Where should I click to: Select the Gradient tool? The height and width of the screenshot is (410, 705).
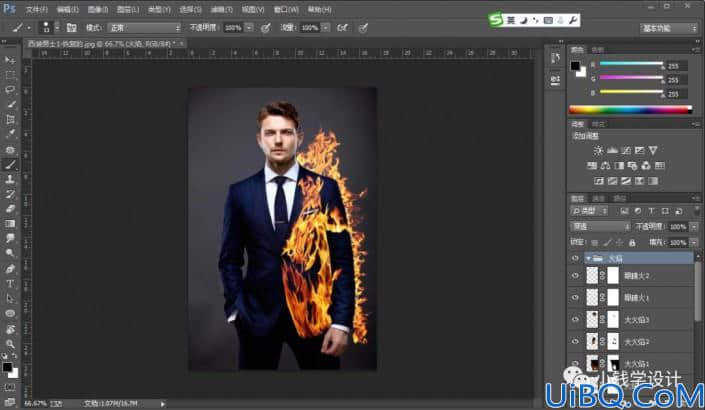[x=10, y=224]
